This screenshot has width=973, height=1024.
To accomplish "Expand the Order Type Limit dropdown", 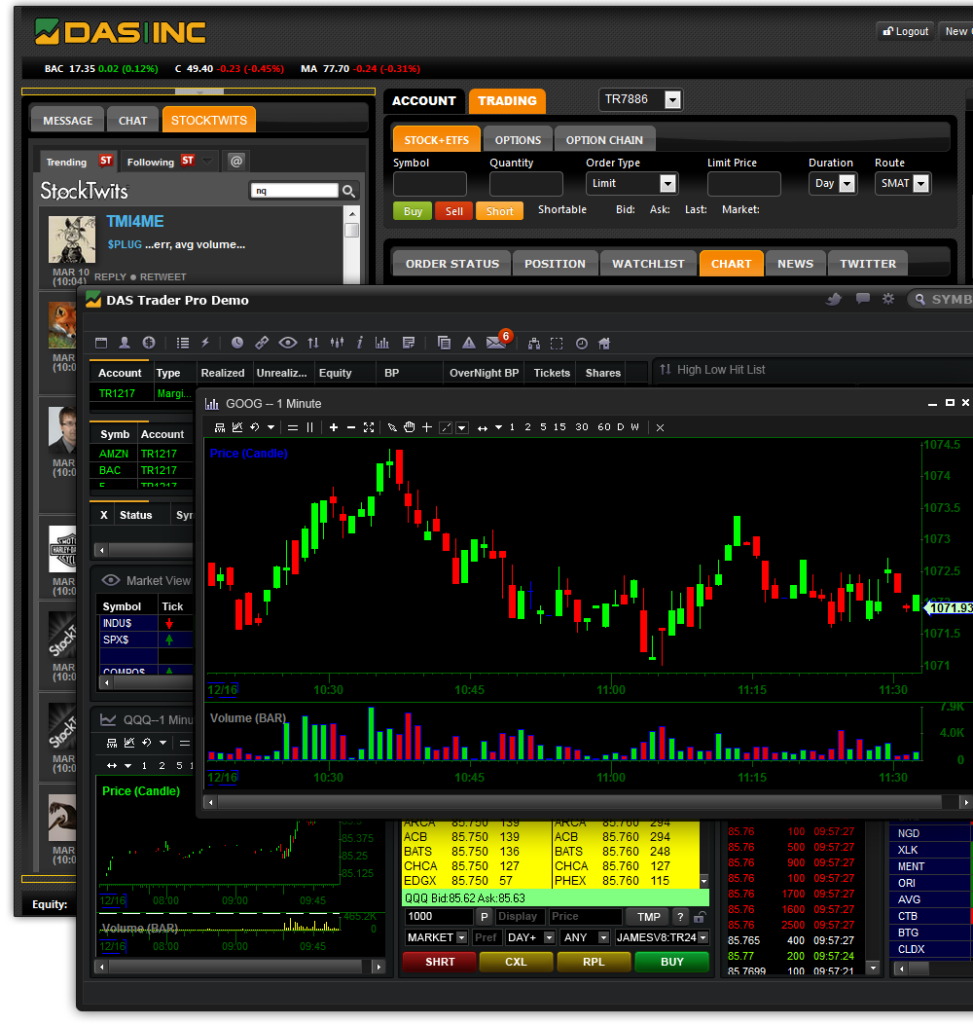I will pos(667,184).
